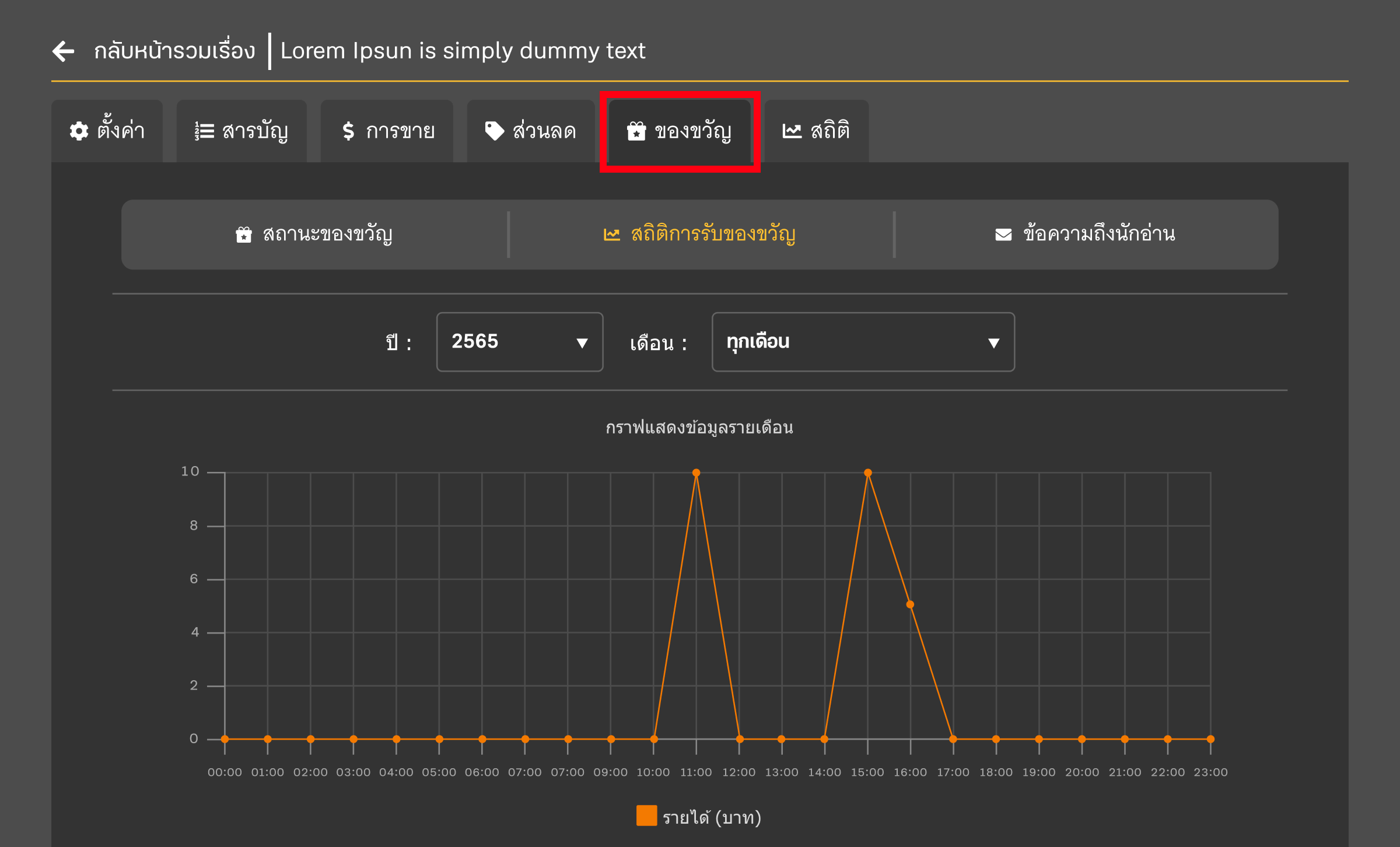Viewport: 1400px width, 847px height.
Task: Go back via กลับหน้ารวมเรื่อง link
Action: point(174,51)
